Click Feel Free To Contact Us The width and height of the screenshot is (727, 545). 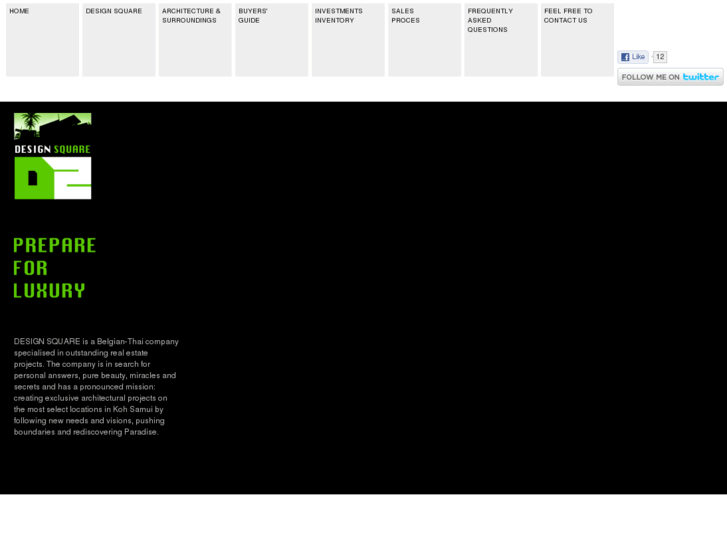(577, 40)
